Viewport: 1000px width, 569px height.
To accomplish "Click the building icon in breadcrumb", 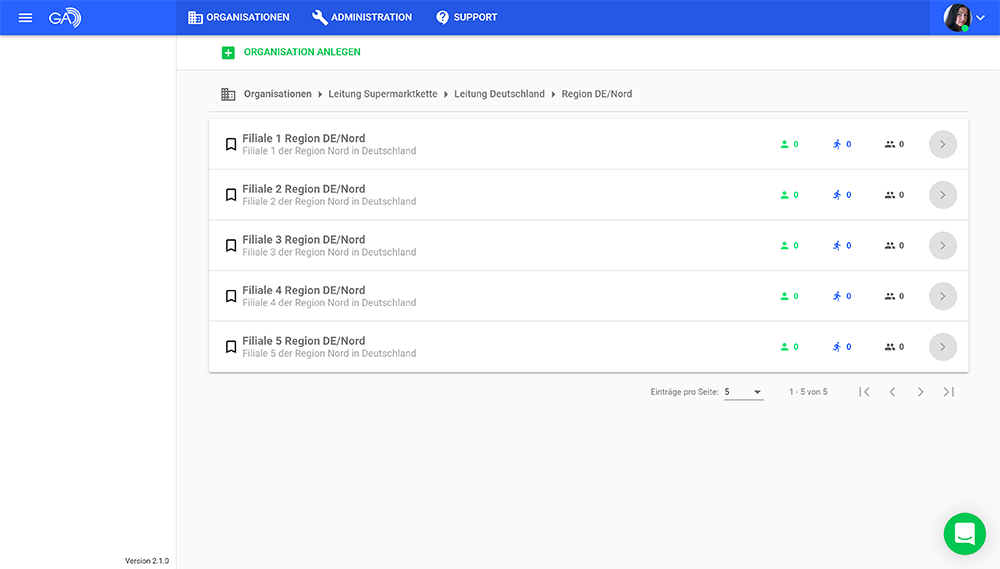I will pyautogui.click(x=228, y=94).
